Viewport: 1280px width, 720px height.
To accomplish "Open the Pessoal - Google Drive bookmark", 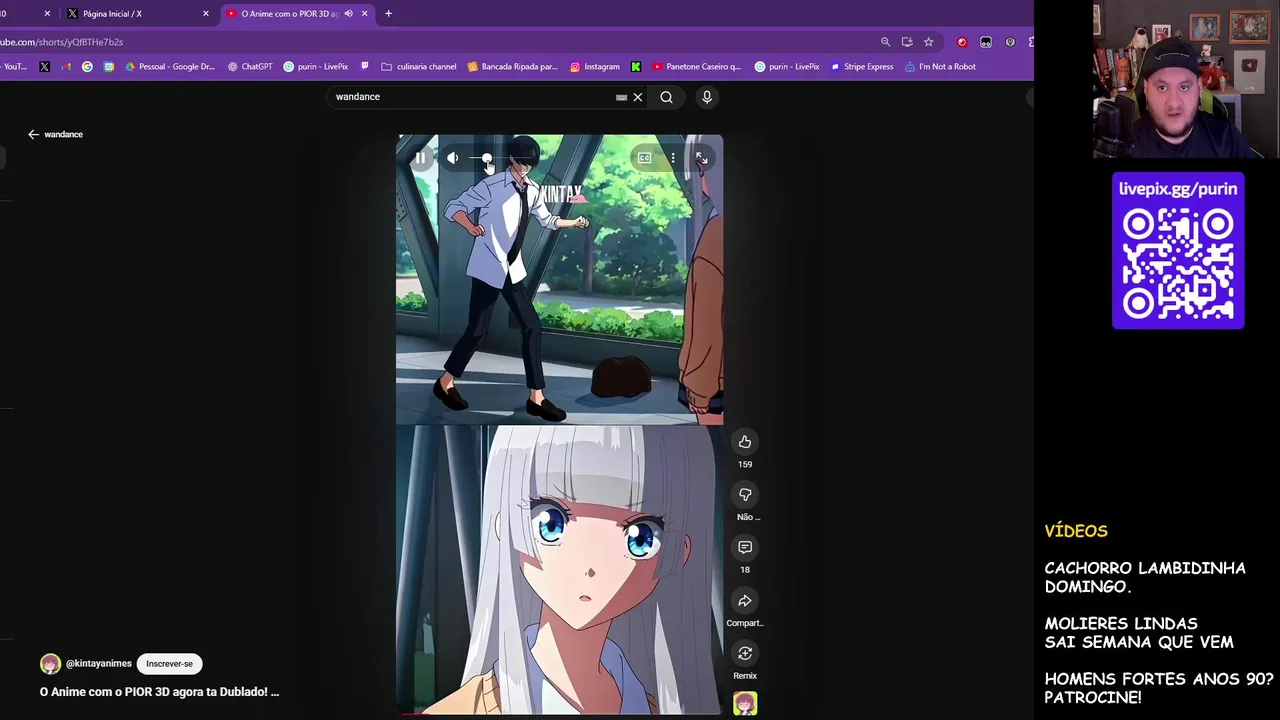I will click(x=170, y=67).
